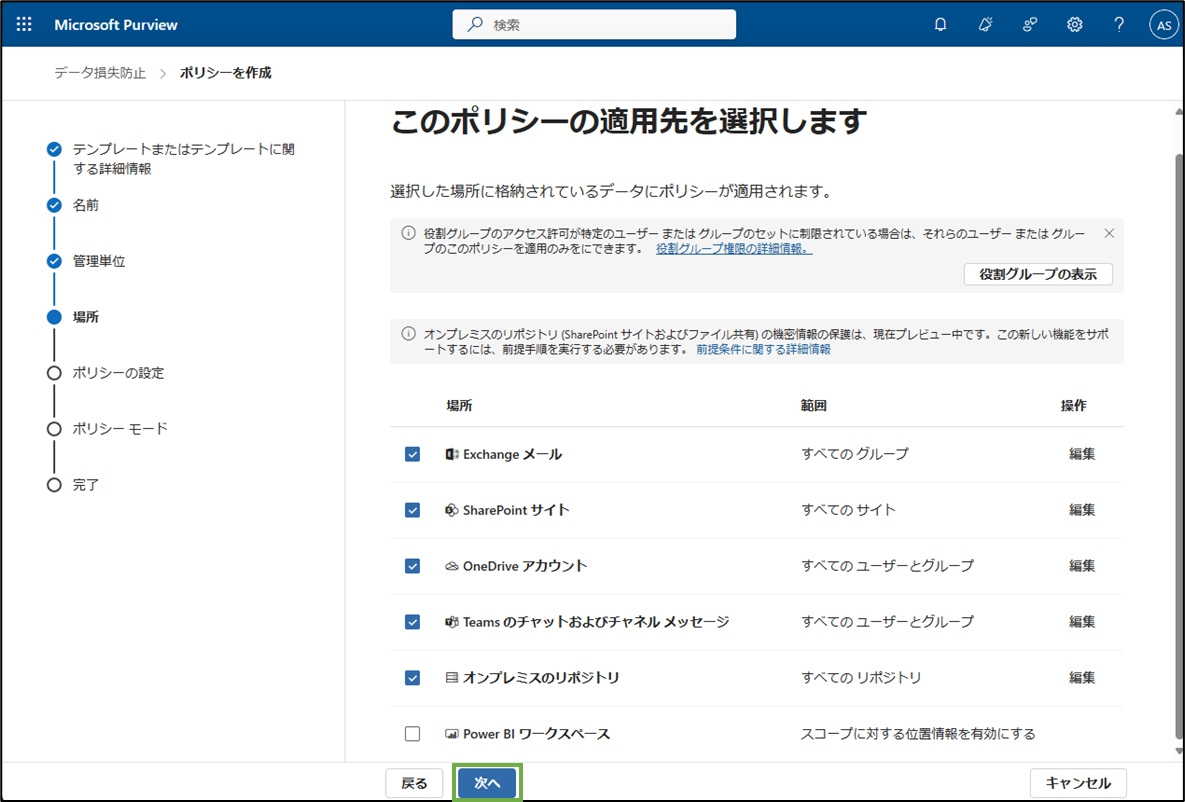Click info icon in role group banner
1185x802 pixels.
tap(408, 233)
